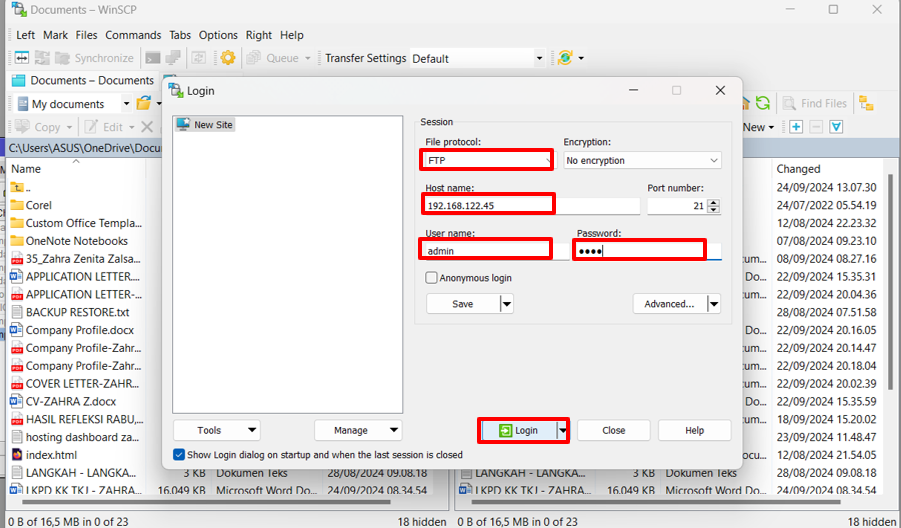Uncheck Show Login dialog on startup option
The image size is (901, 528).
179,454
